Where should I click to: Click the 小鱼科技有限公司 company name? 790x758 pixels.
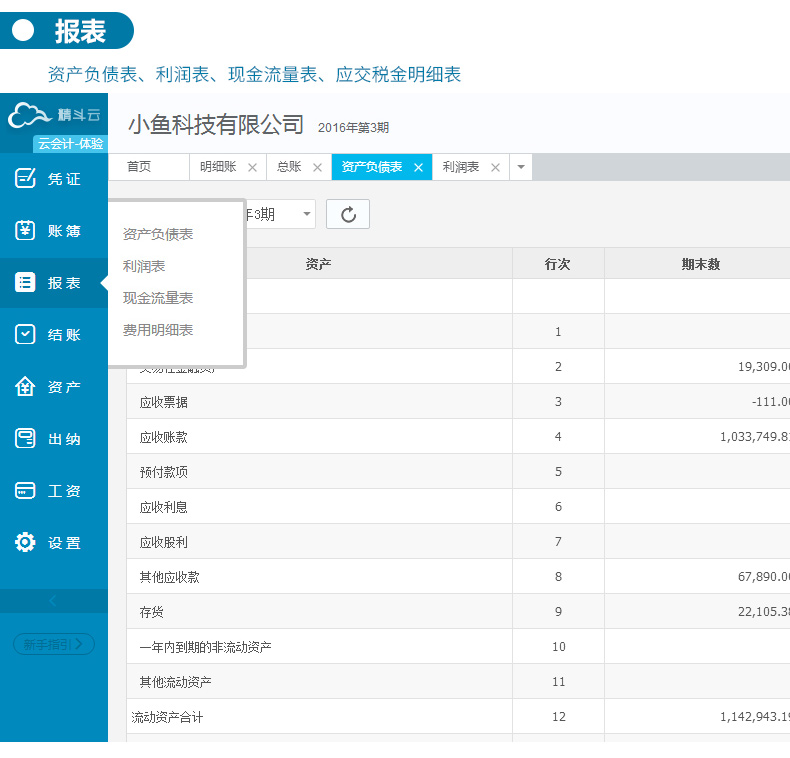[x=216, y=124]
